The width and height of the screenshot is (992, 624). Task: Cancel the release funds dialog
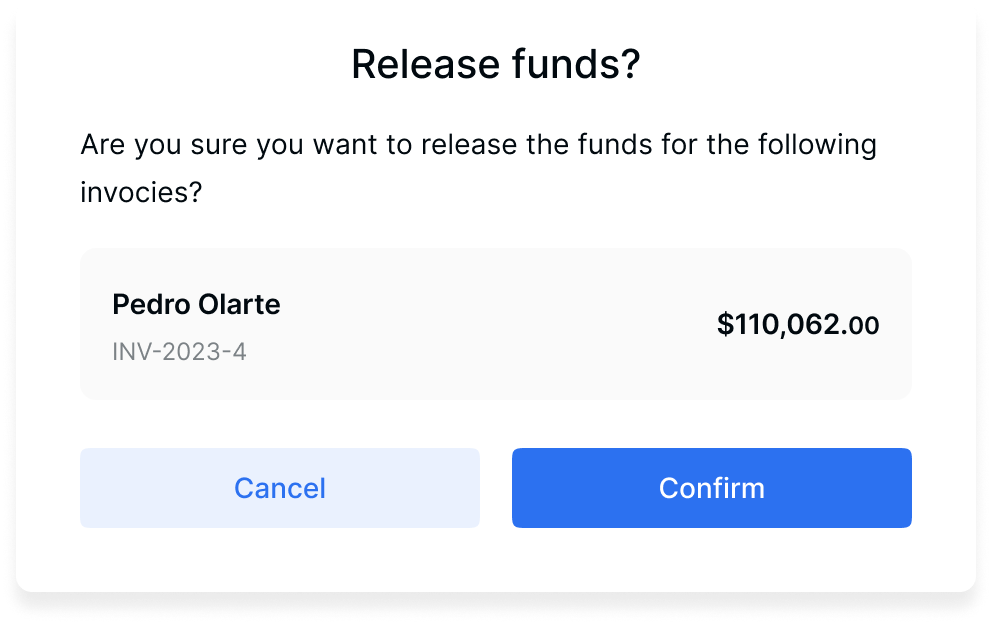point(279,488)
